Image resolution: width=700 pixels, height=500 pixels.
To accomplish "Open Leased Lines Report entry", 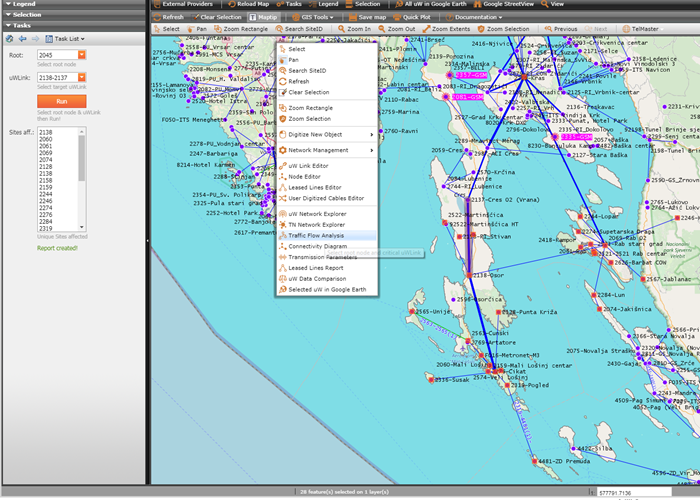I will (327, 268).
